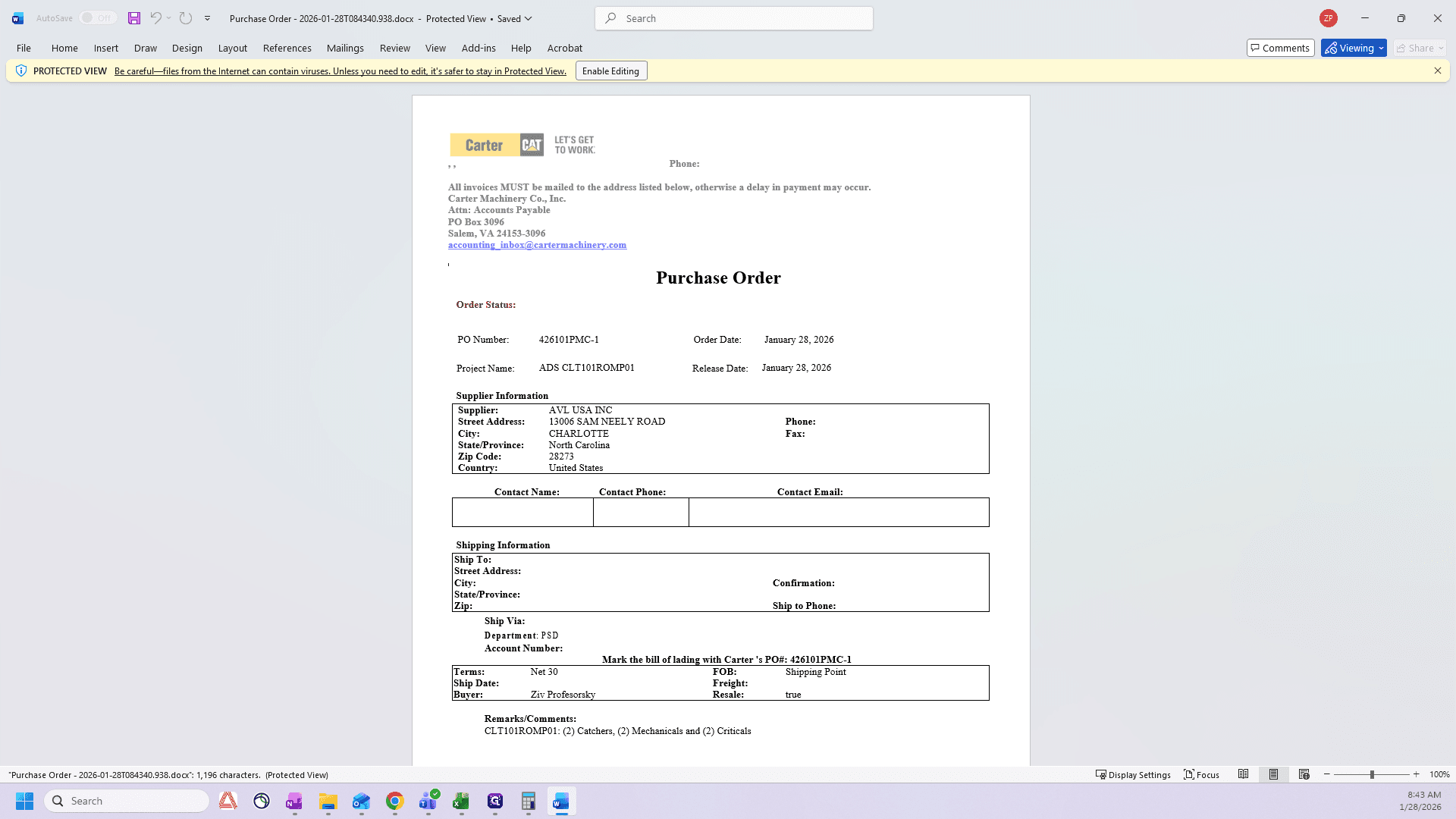Open Display Settings in status bar
Viewport: 1456px width, 819px height.
click(x=1133, y=774)
